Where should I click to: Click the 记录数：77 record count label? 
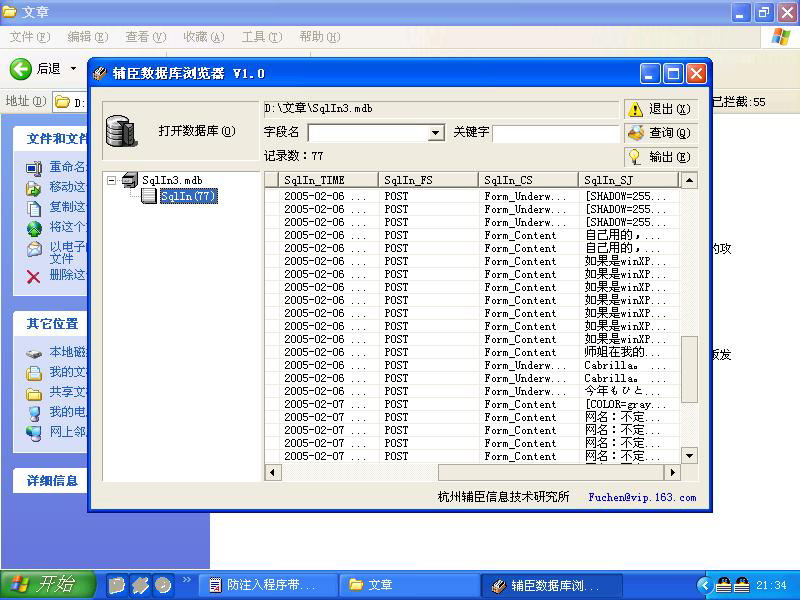(293, 156)
